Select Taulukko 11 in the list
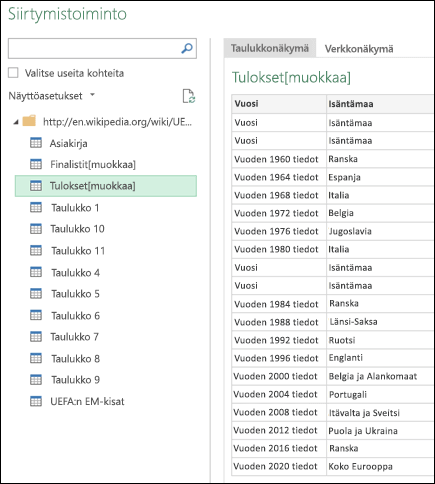Screen dimensions: 435x484 click(78, 251)
